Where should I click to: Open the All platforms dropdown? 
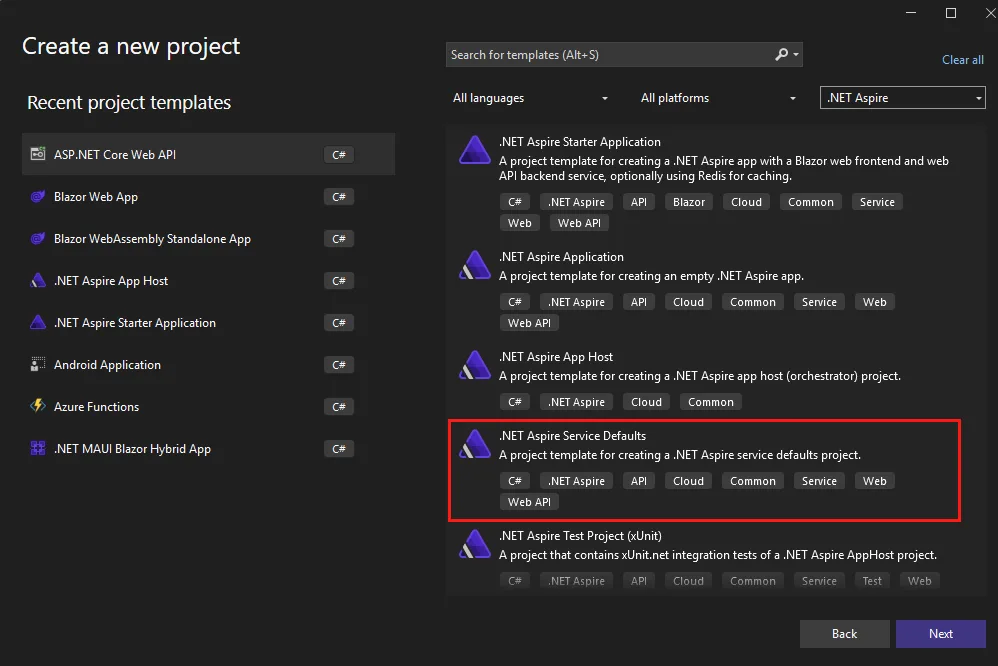717,97
